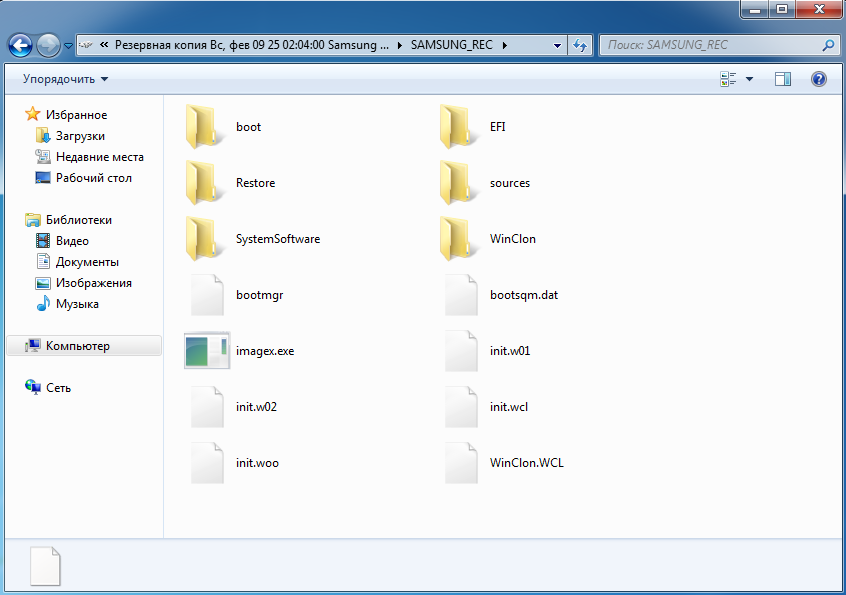846x595 pixels.
Task: Click the Back navigation arrow
Action: click(21, 45)
